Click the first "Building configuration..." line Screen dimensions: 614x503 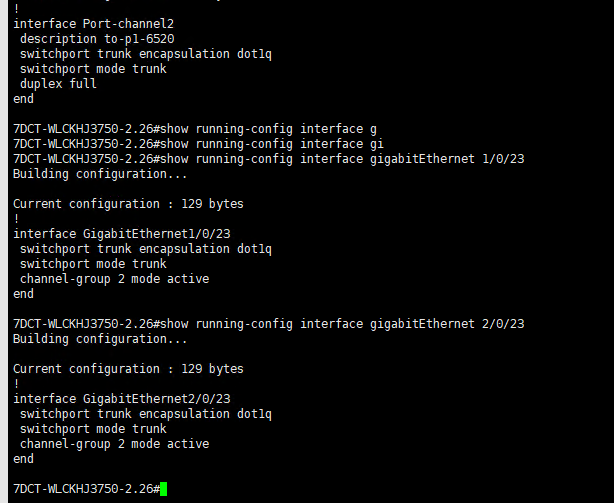[x=100, y=174]
